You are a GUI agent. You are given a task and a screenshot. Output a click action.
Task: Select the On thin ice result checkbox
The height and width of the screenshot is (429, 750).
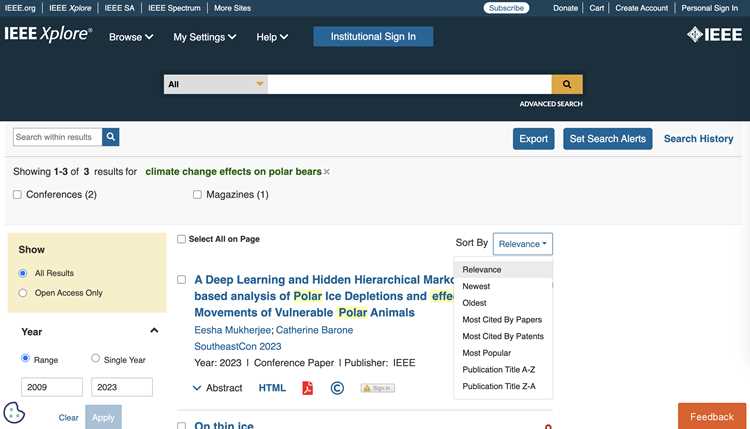pos(181,425)
